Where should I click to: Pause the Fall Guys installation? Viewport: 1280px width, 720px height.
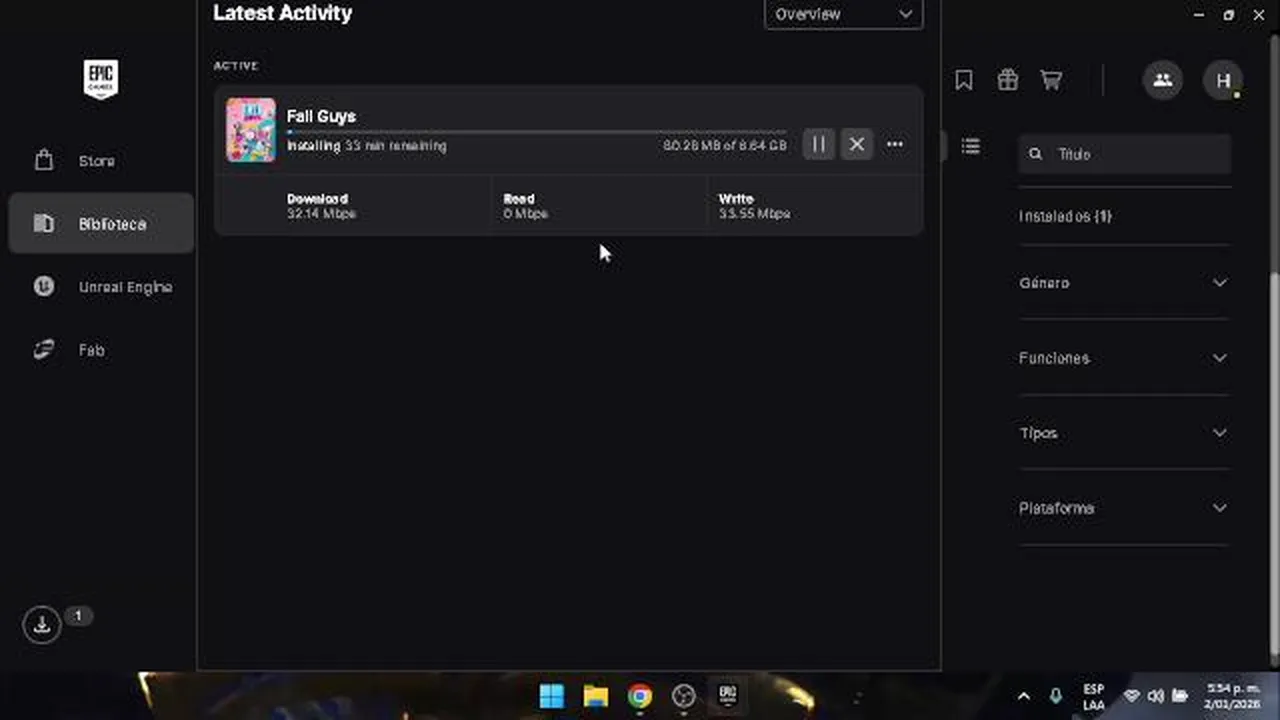pos(818,145)
